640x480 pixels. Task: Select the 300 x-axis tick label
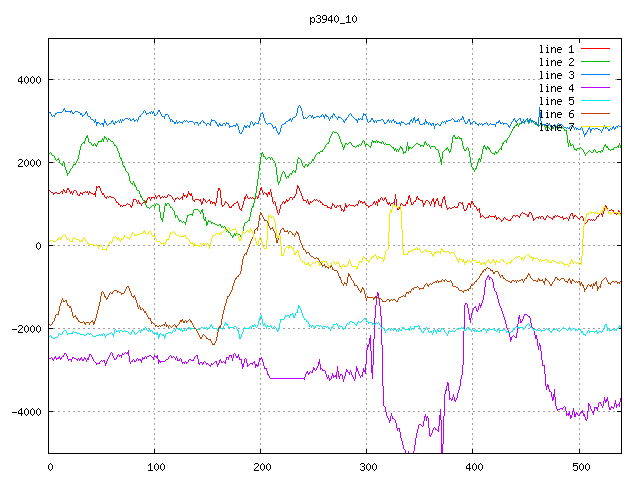(x=367, y=466)
